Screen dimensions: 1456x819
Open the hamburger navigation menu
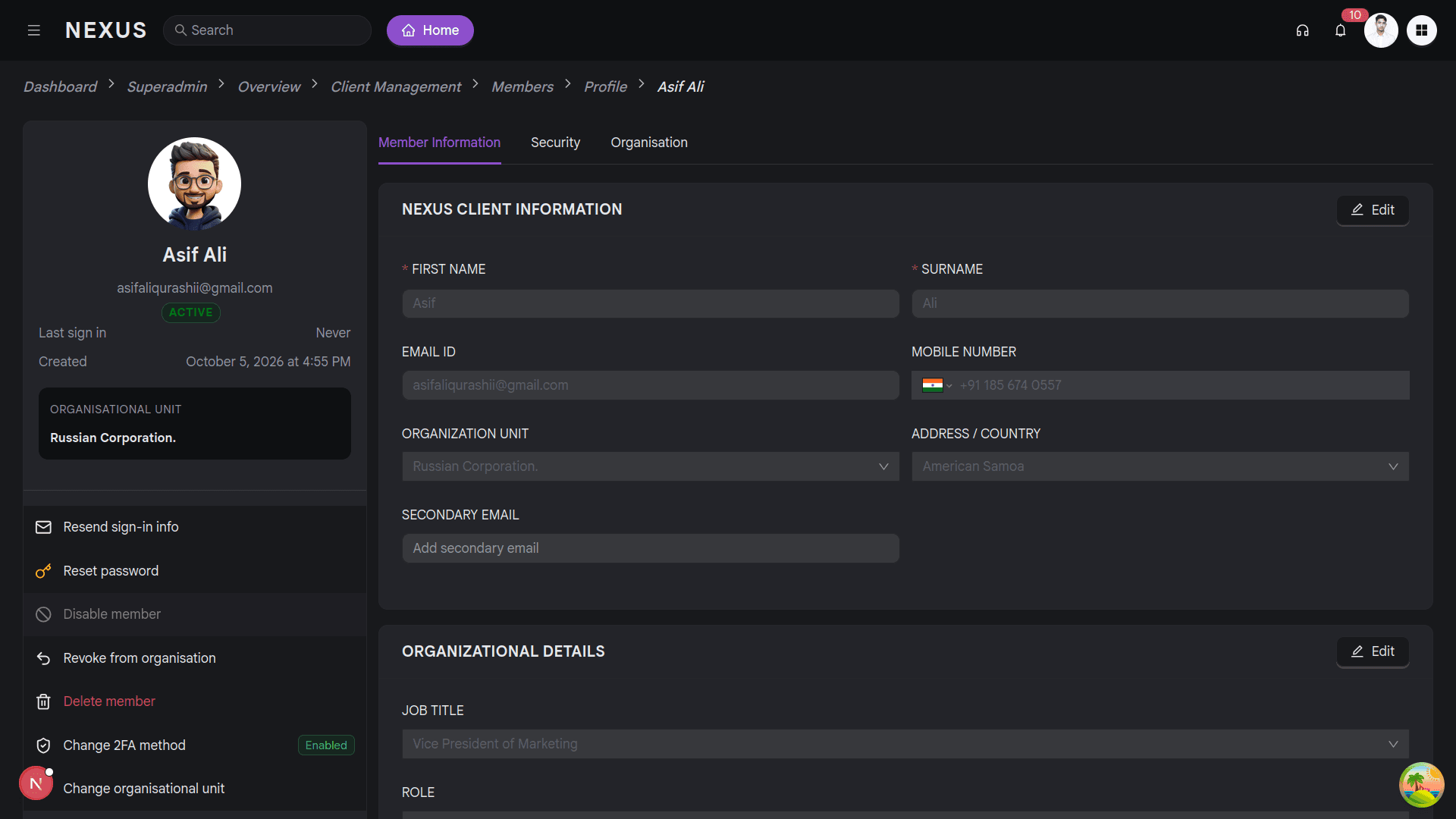point(33,30)
